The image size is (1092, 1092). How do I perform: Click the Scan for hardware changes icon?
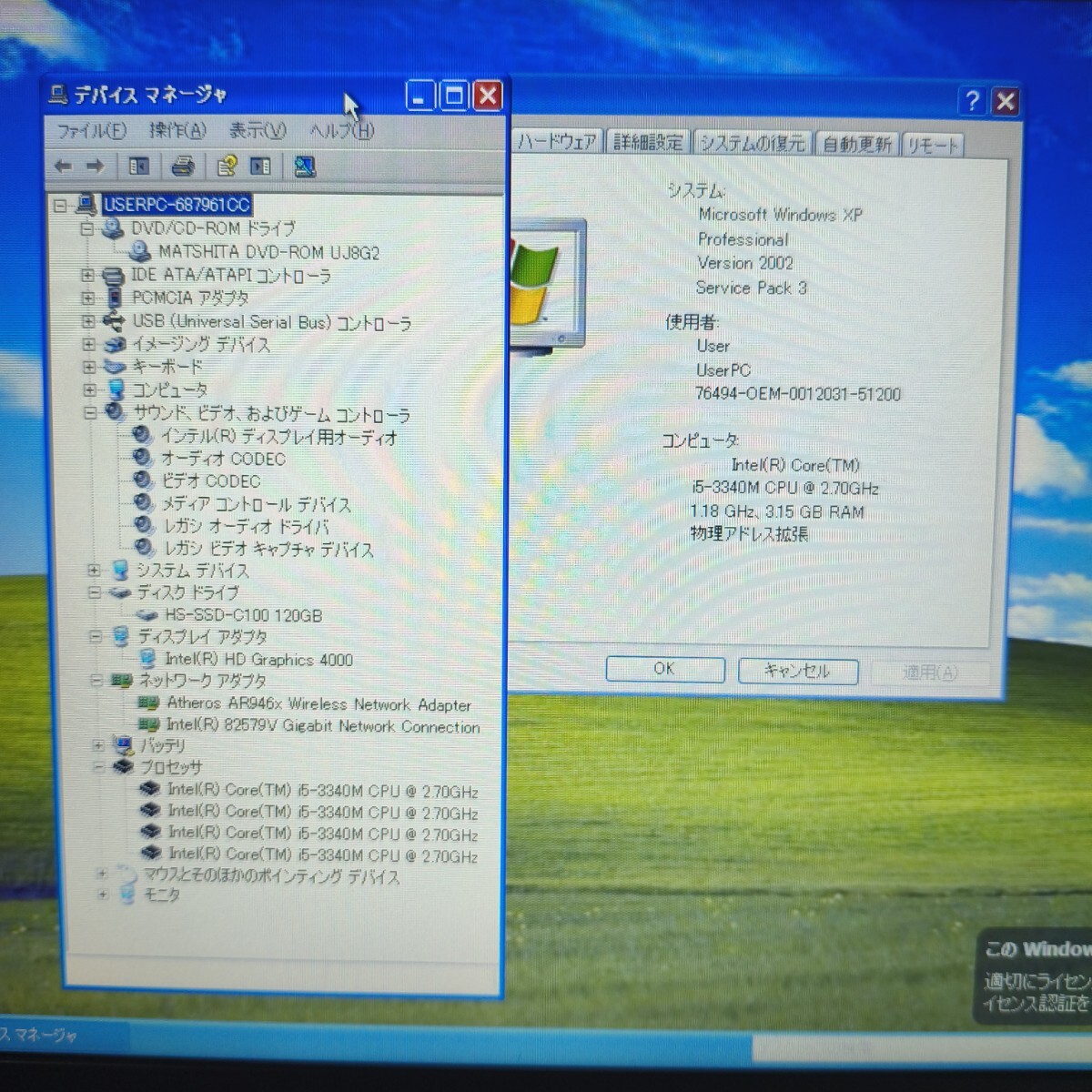point(303,166)
